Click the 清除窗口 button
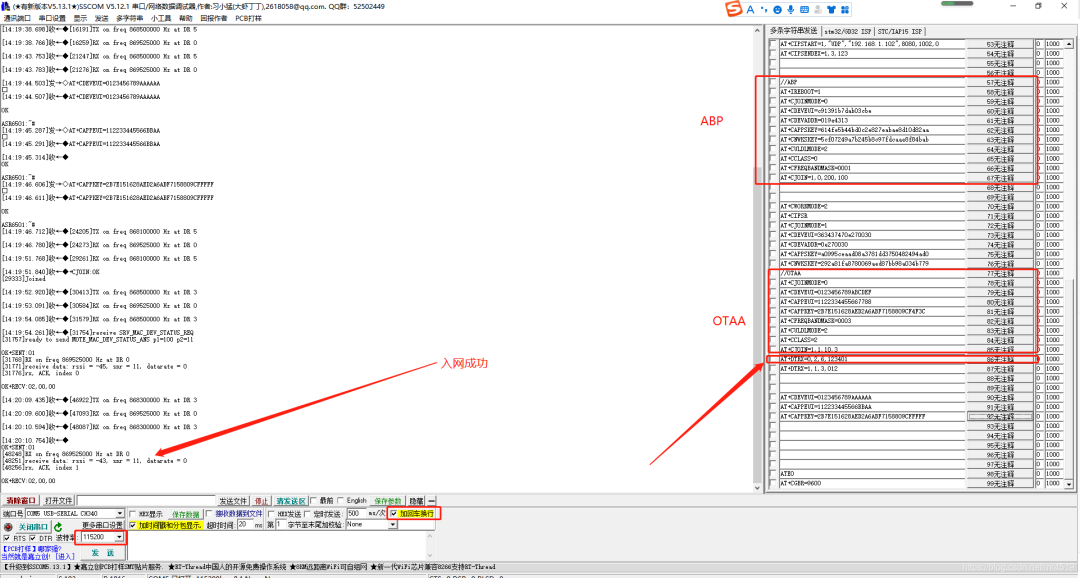Viewport: 1080px width, 578px height. 21,501
